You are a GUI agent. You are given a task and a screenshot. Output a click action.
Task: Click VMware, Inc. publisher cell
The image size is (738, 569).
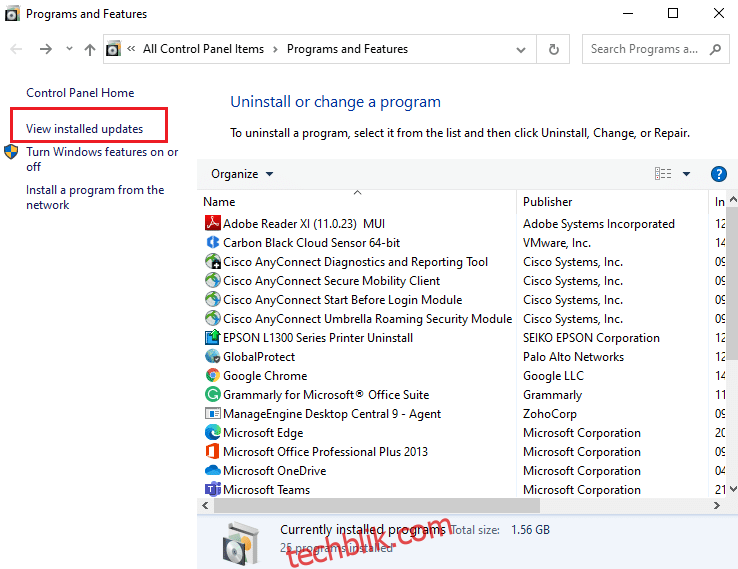pyautogui.click(x=557, y=242)
